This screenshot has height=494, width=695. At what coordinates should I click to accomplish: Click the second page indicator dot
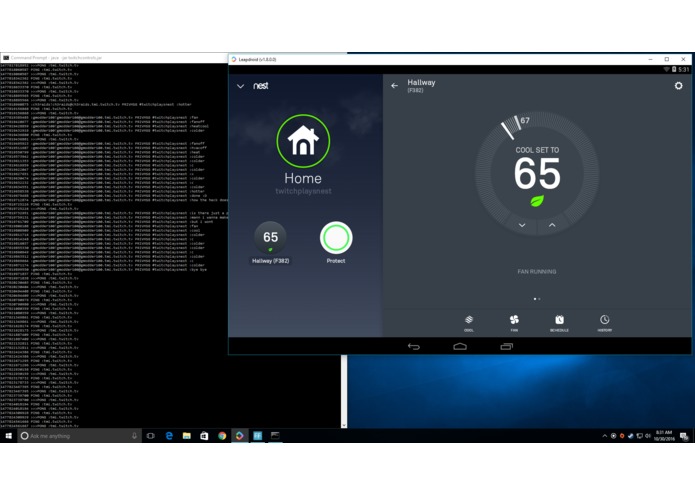[x=539, y=299]
